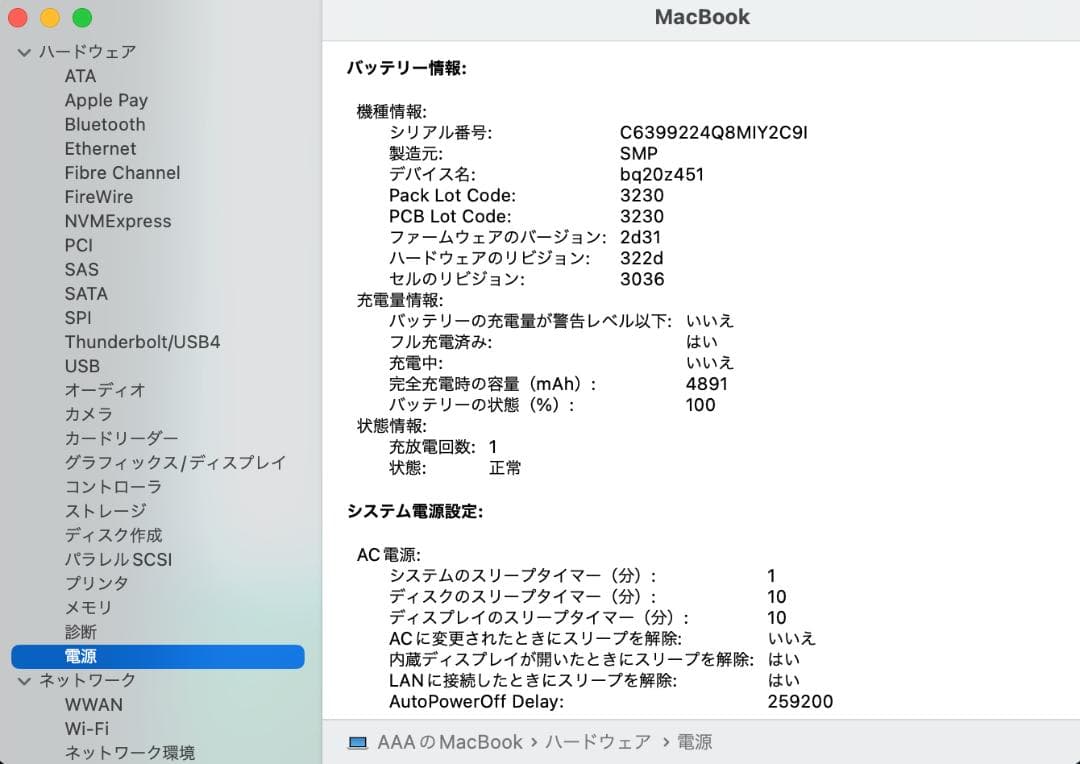This screenshot has height=764, width=1080.
Task: Open the Apple Pay hardware section
Action: click(106, 100)
